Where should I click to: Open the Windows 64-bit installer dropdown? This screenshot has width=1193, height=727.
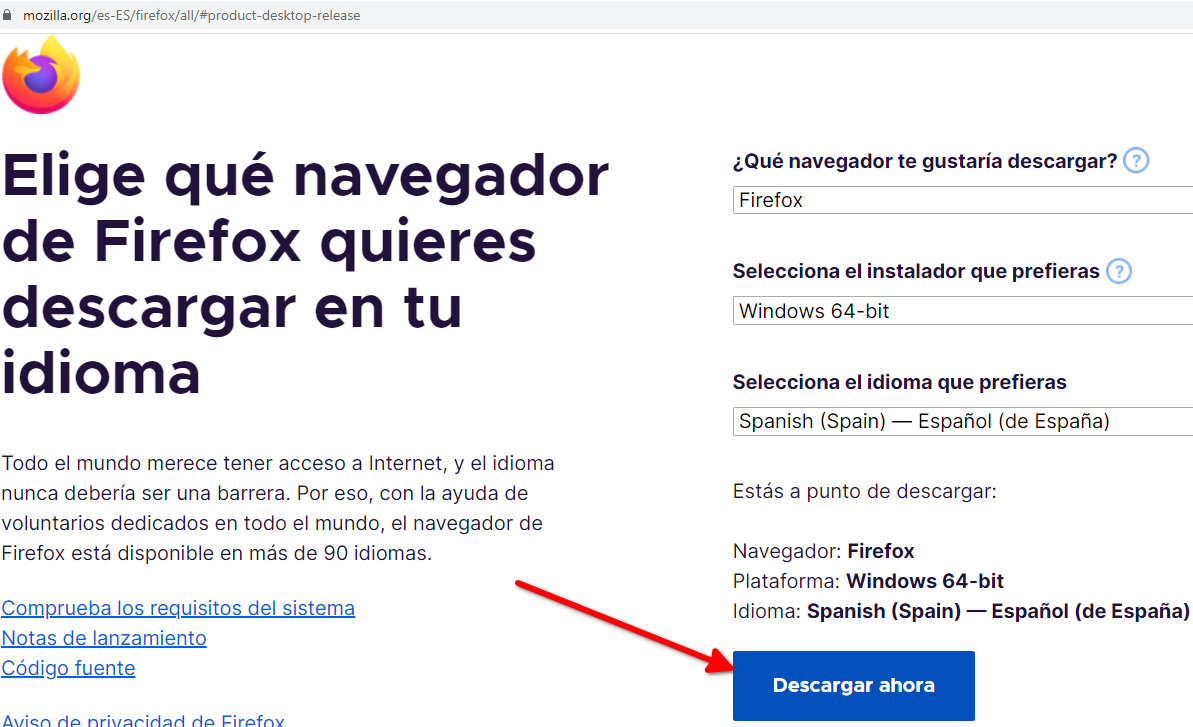(x=962, y=311)
